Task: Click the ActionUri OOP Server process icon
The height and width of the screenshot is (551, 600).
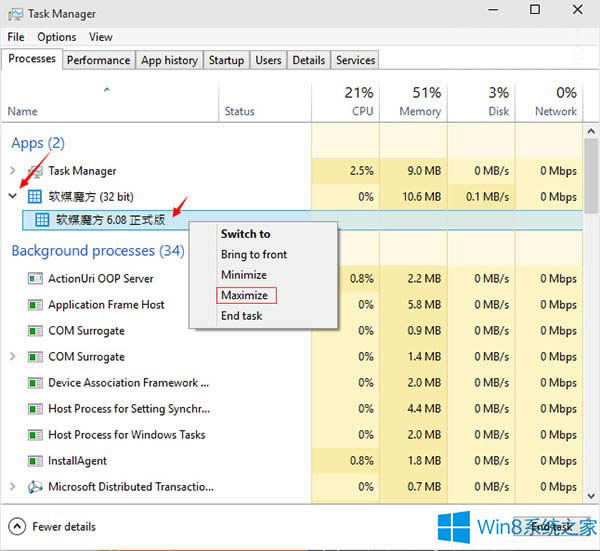Action: 35,279
